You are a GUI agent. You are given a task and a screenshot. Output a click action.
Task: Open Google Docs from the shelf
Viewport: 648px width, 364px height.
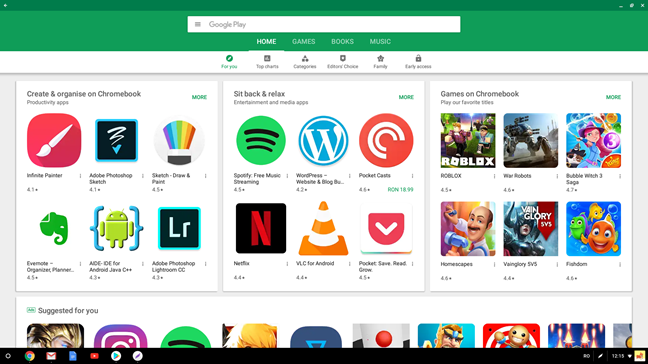pos(73,356)
